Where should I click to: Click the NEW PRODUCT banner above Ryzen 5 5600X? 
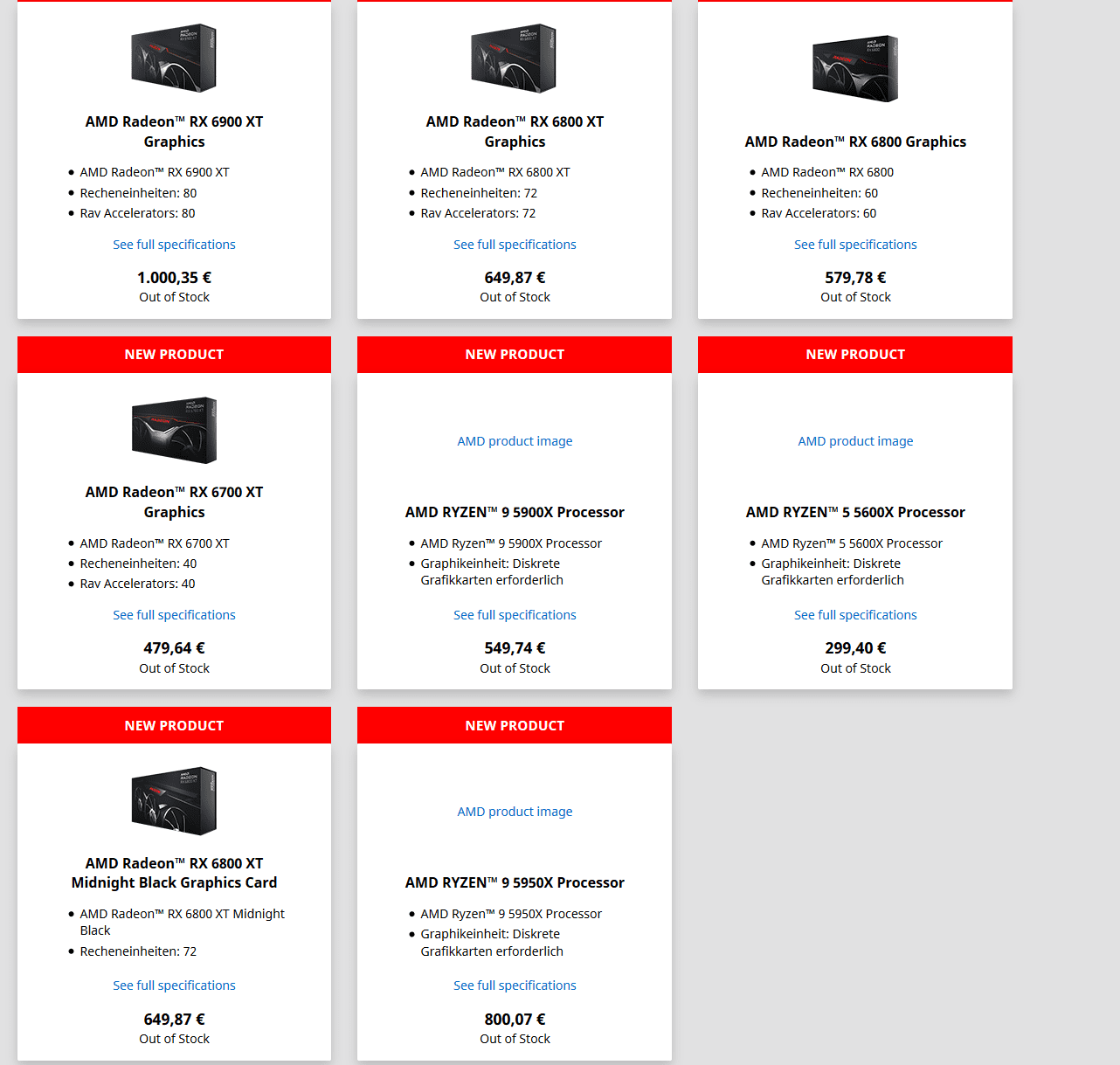pos(855,355)
